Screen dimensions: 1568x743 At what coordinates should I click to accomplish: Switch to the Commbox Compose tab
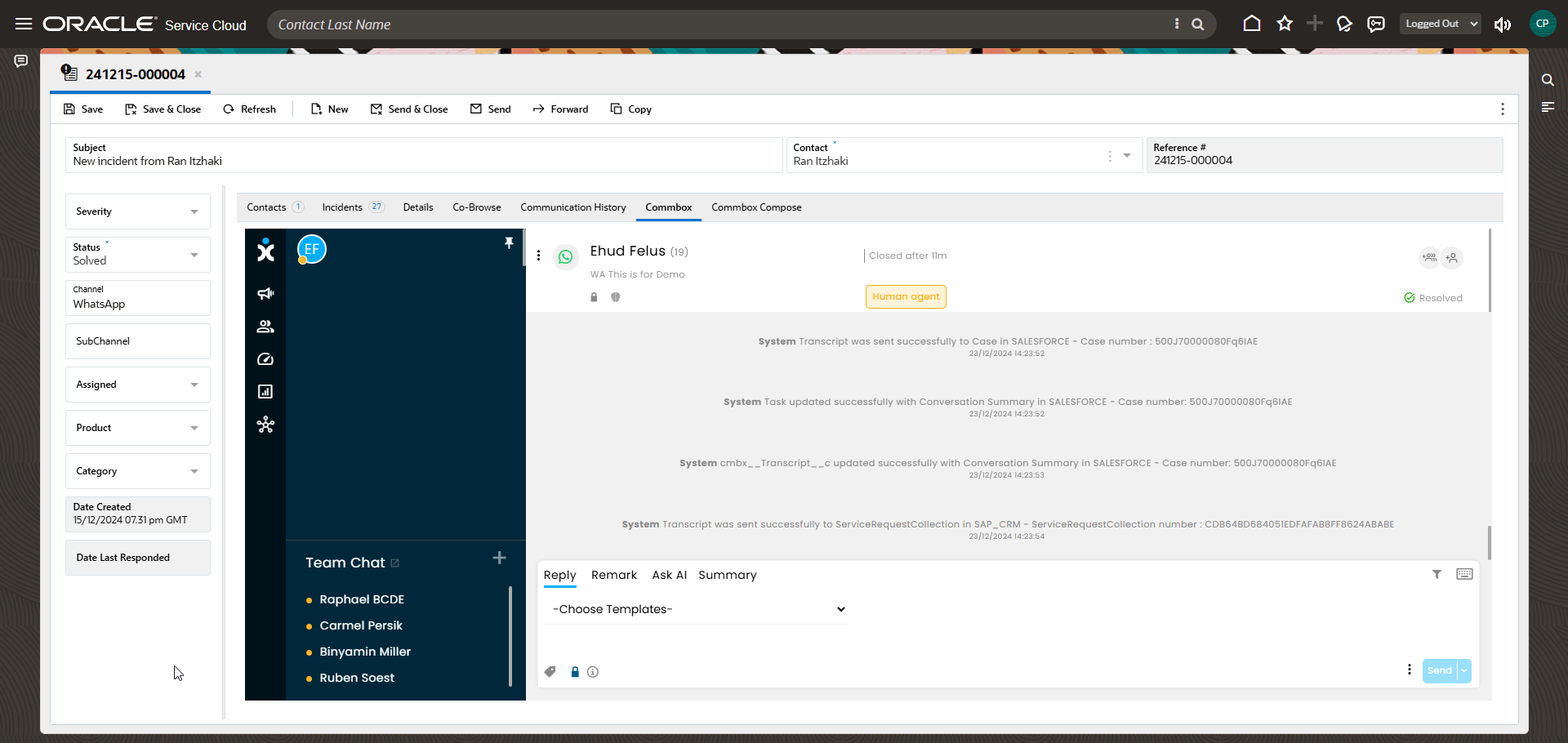tap(756, 207)
